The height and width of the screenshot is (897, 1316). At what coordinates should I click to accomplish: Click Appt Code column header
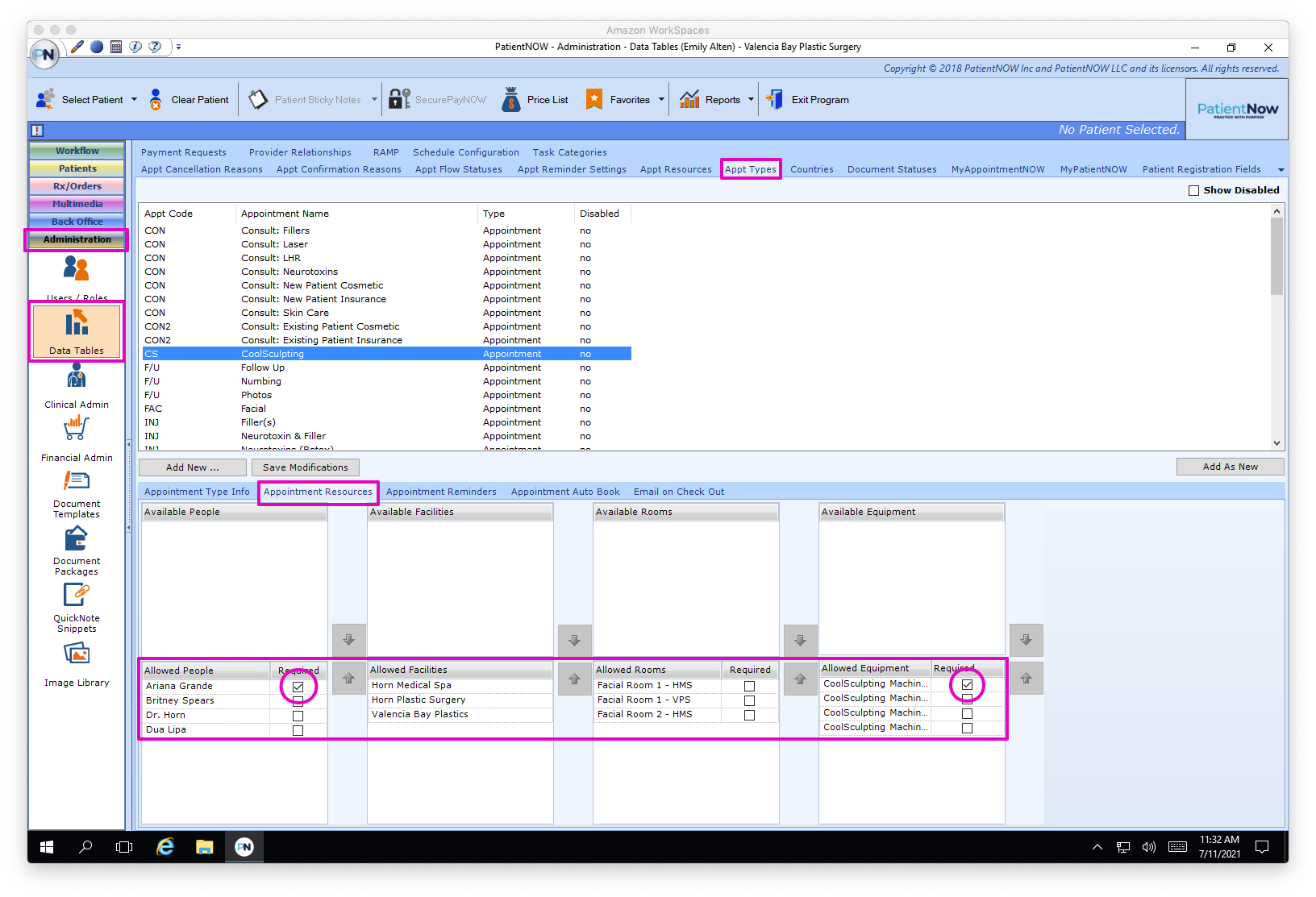pos(189,214)
